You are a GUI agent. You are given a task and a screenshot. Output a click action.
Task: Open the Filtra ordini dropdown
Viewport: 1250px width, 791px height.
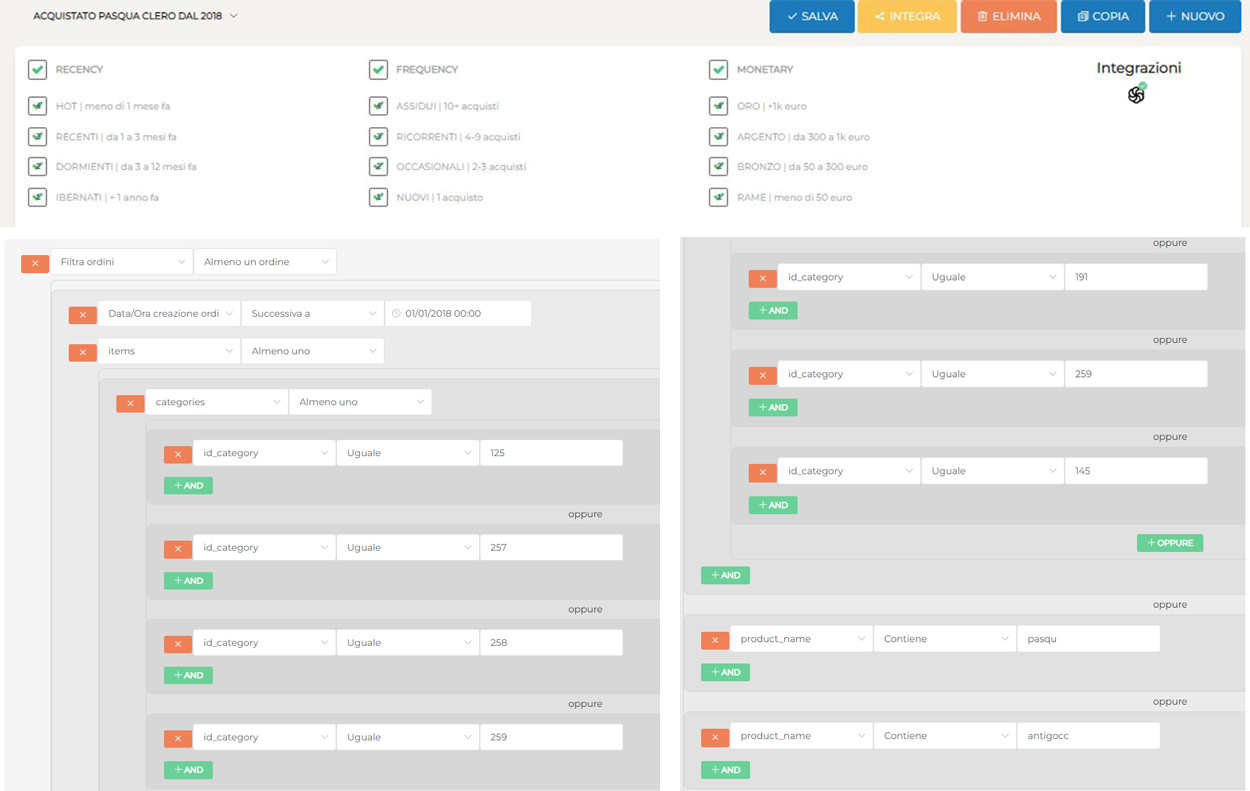point(121,262)
